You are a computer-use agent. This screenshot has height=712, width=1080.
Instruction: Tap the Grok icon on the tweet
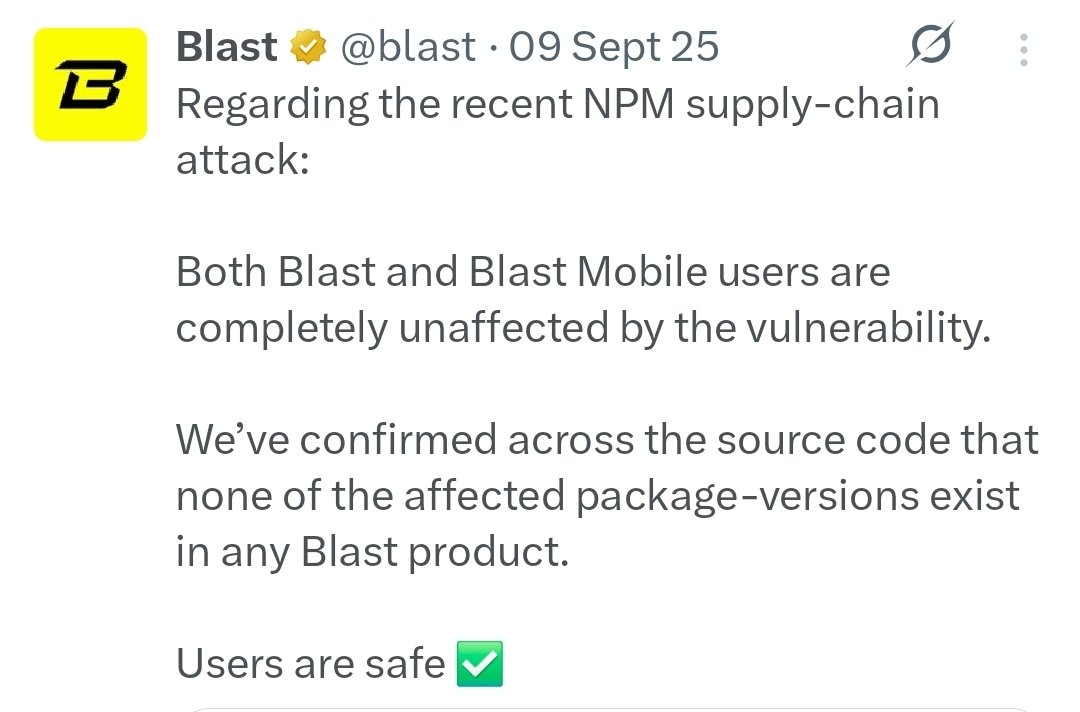[x=929, y=45]
